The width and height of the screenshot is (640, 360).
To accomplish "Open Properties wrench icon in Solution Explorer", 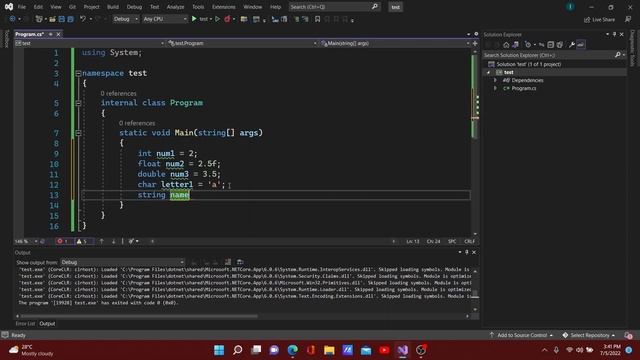I will (571, 45).
